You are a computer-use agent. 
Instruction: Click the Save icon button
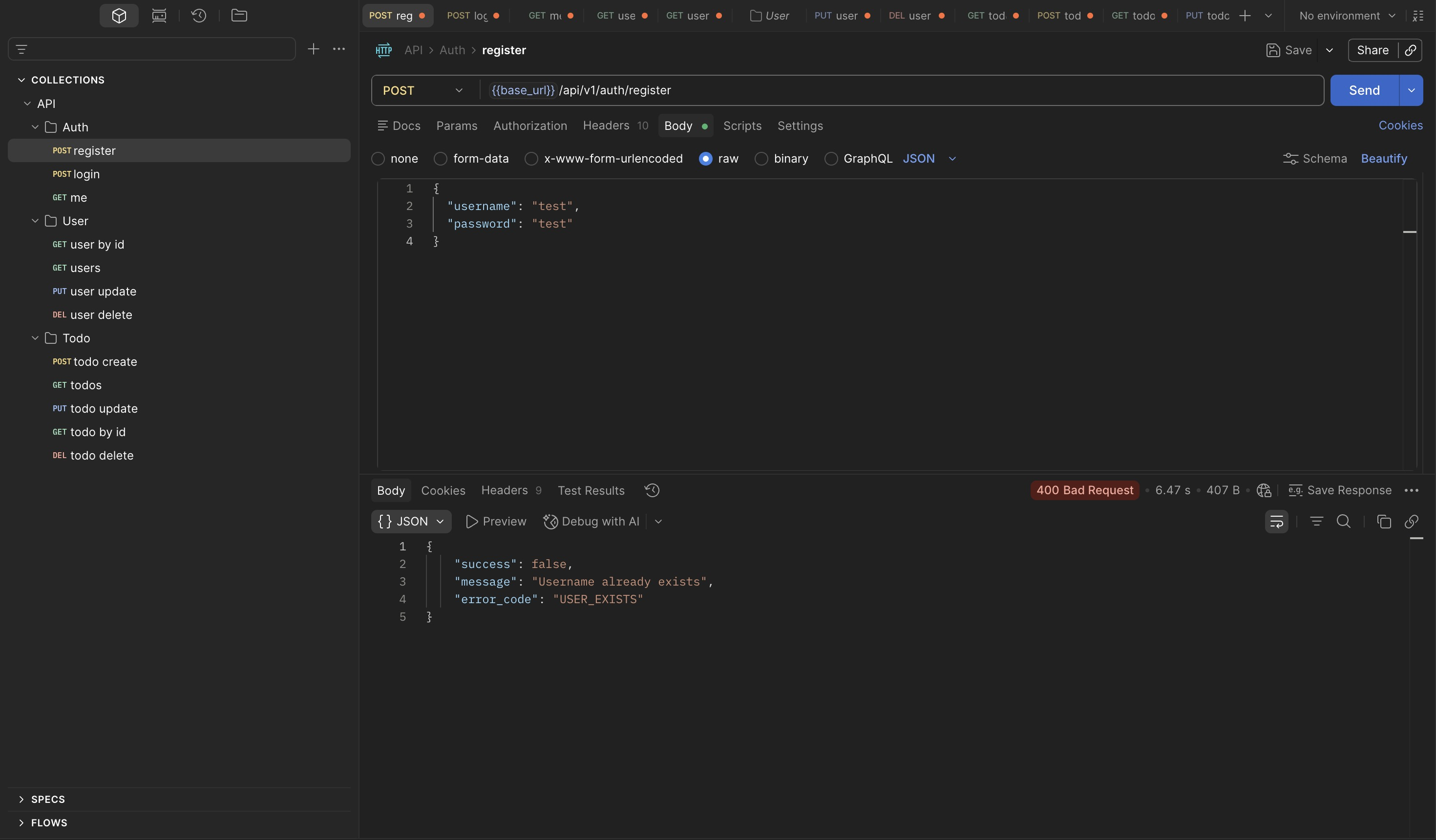click(x=1288, y=50)
